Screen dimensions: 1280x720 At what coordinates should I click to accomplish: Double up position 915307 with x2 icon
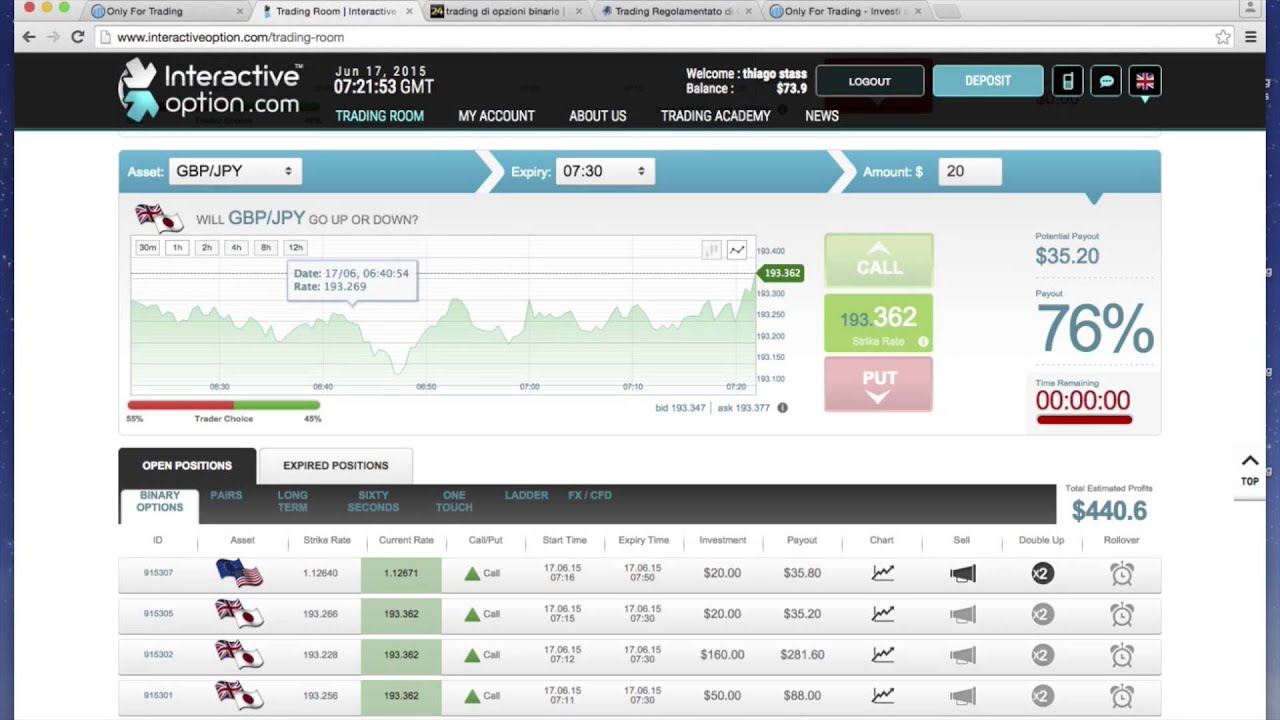click(1042, 573)
